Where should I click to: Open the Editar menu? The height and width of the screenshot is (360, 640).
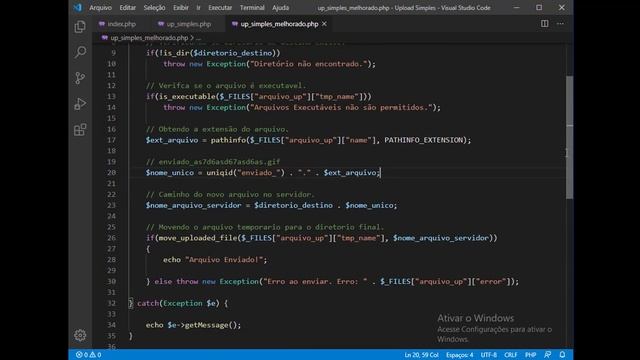point(128,8)
